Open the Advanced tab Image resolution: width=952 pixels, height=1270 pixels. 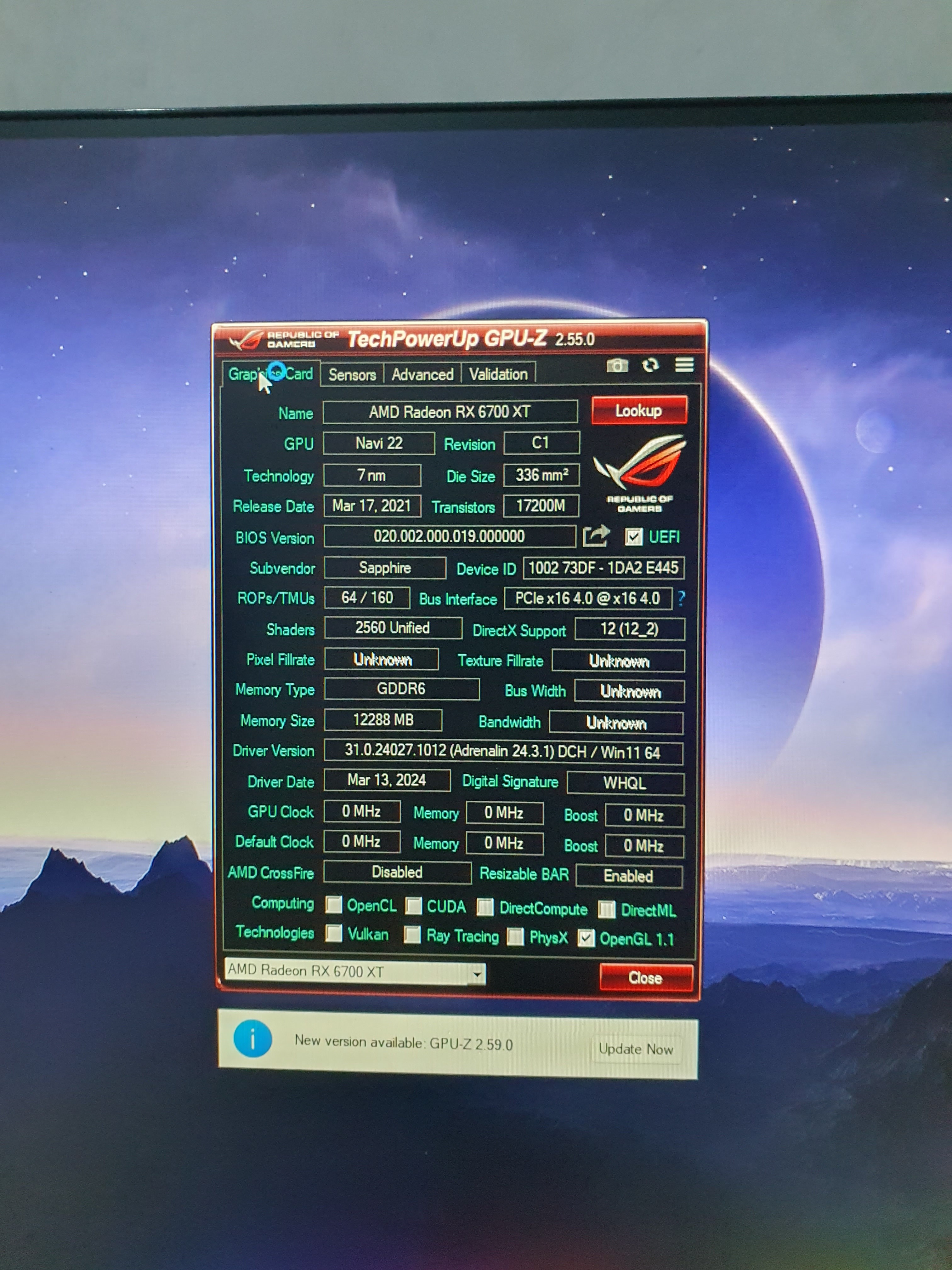[422, 374]
